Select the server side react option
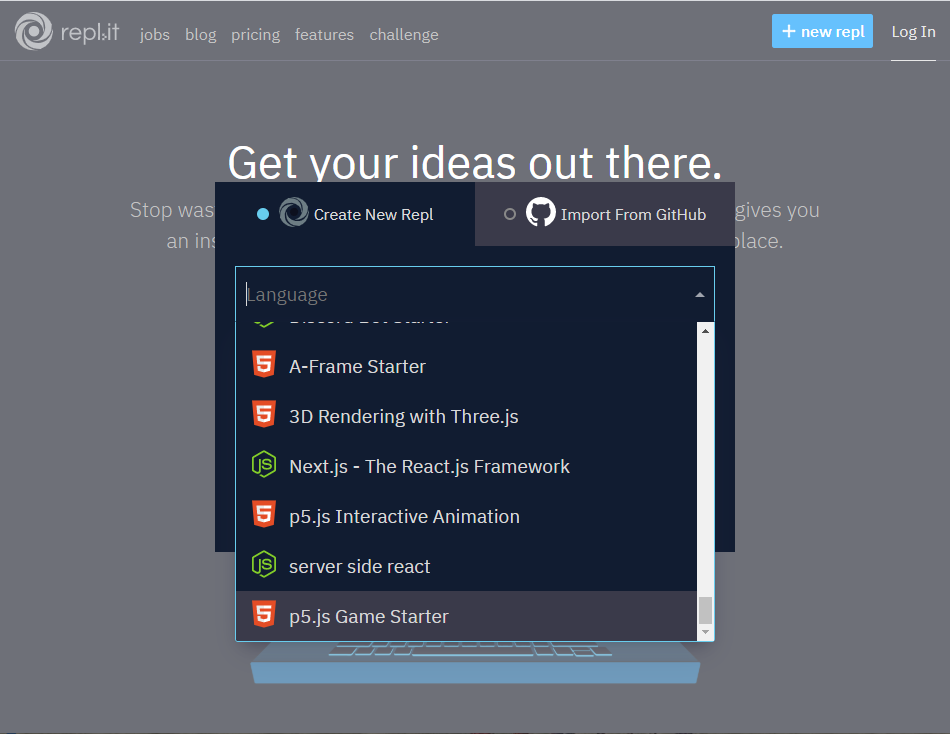 pyautogui.click(x=466, y=566)
